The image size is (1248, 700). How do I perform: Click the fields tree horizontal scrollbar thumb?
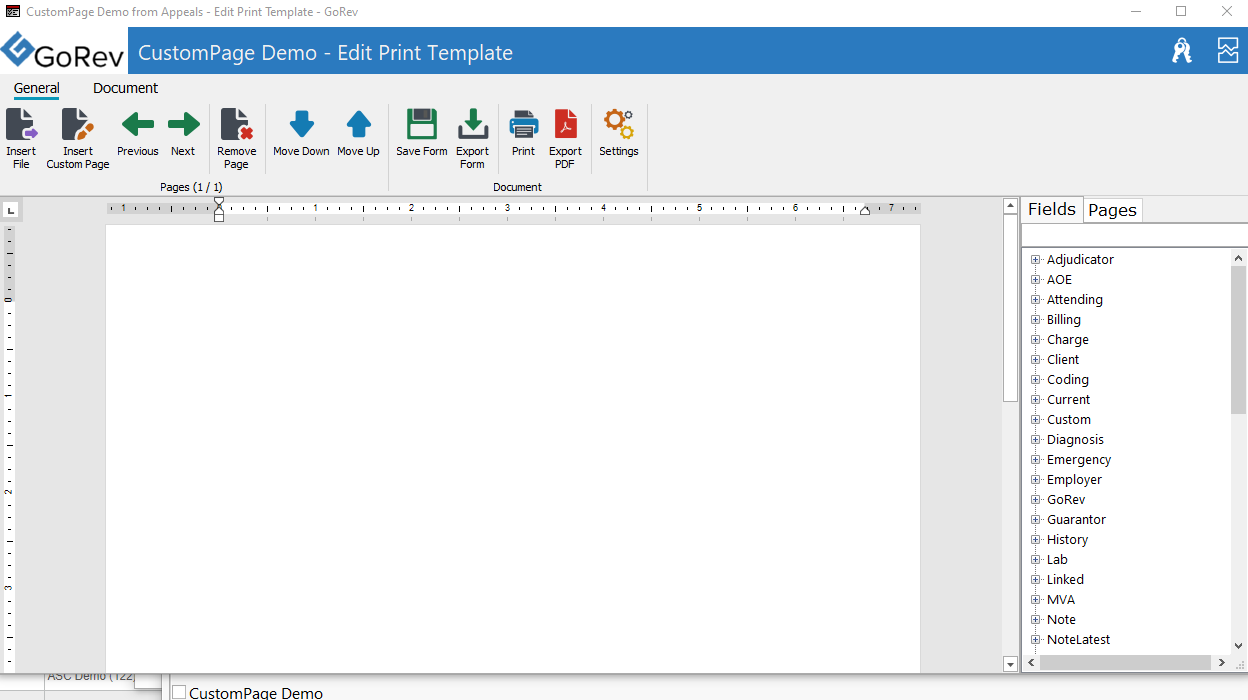(x=1124, y=662)
